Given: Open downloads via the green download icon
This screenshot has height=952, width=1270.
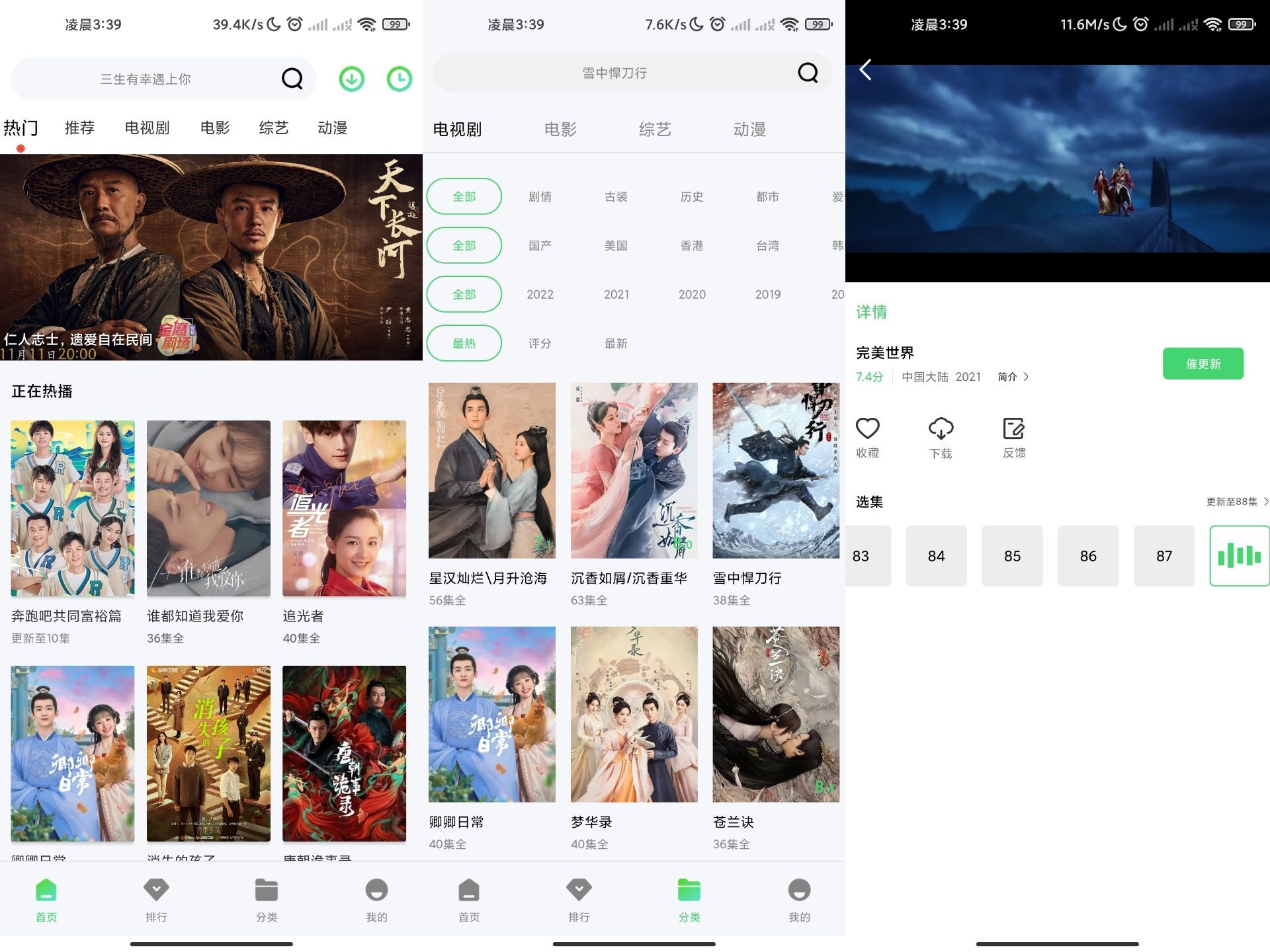Looking at the screenshot, I should [351, 79].
